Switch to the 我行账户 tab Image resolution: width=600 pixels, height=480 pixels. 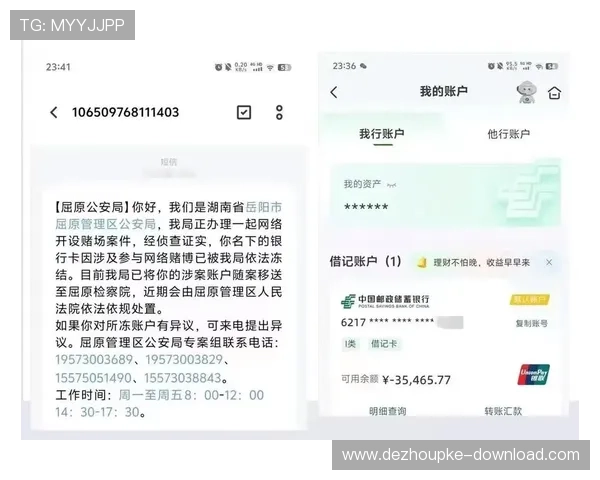click(x=382, y=134)
